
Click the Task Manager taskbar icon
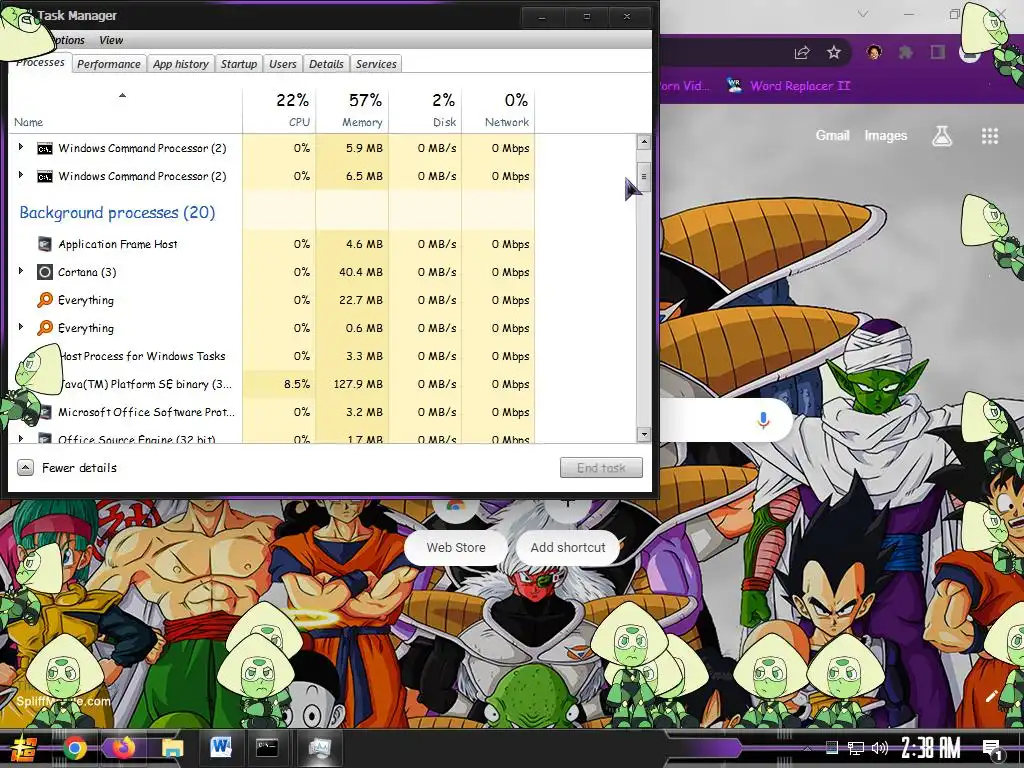click(320, 748)
